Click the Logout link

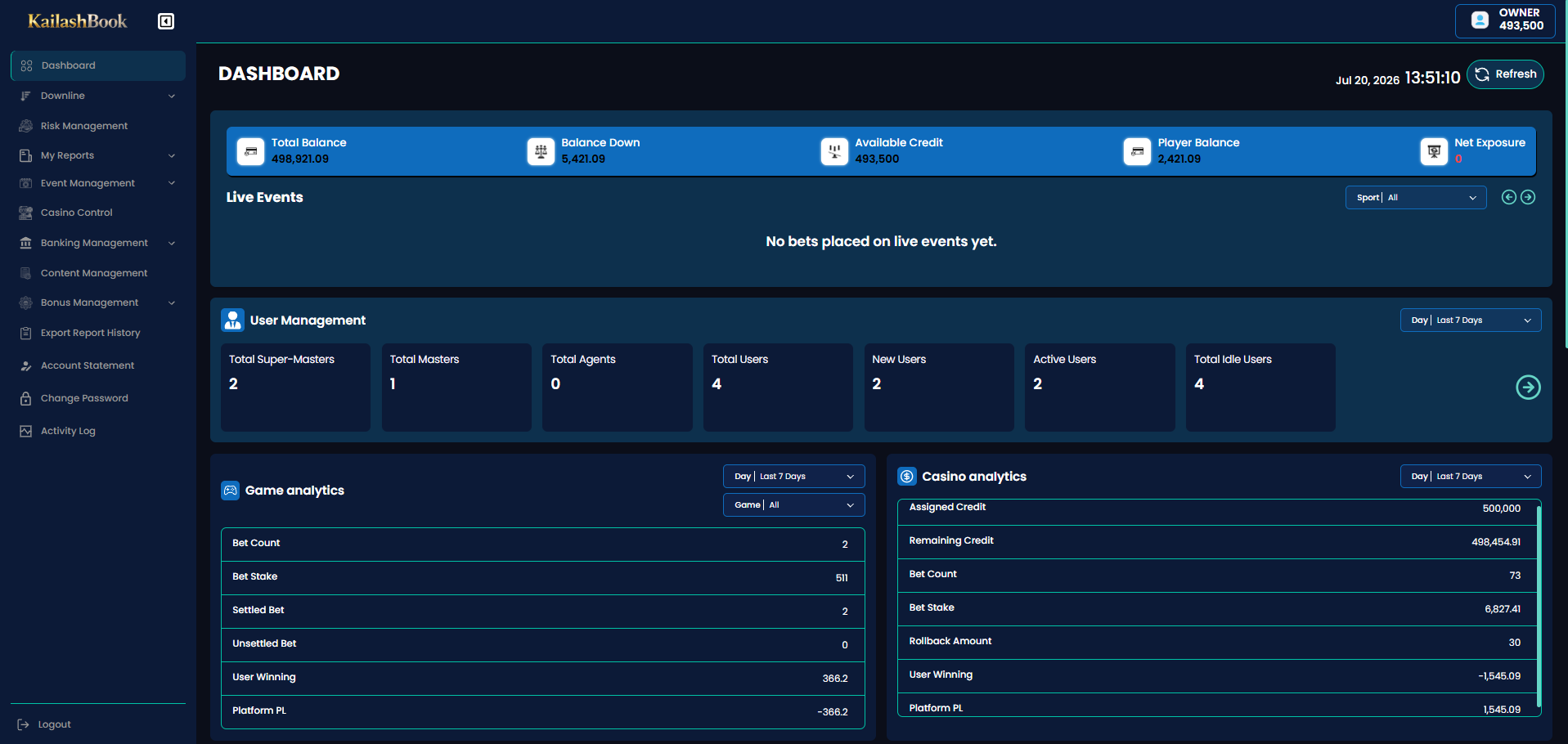pyautogui.click(x=45, y=724)
